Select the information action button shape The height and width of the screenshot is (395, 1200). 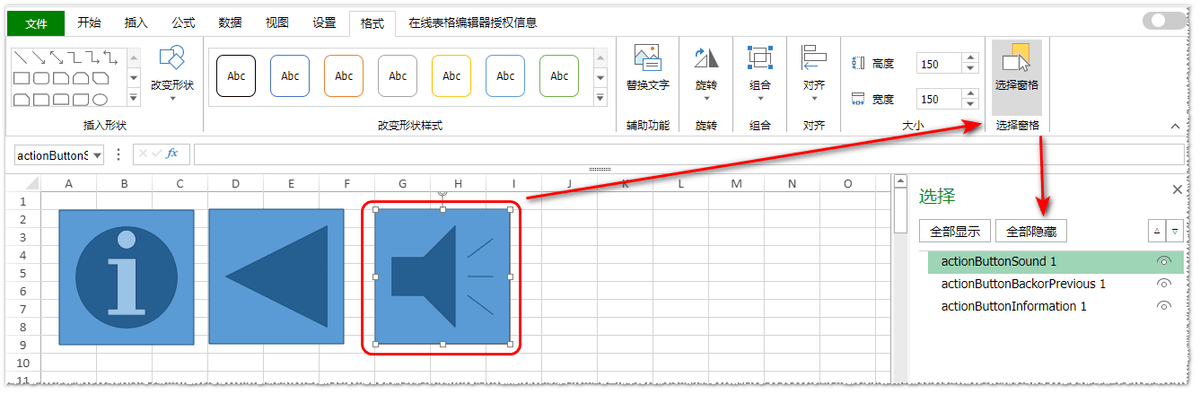[x=126, y=276]
